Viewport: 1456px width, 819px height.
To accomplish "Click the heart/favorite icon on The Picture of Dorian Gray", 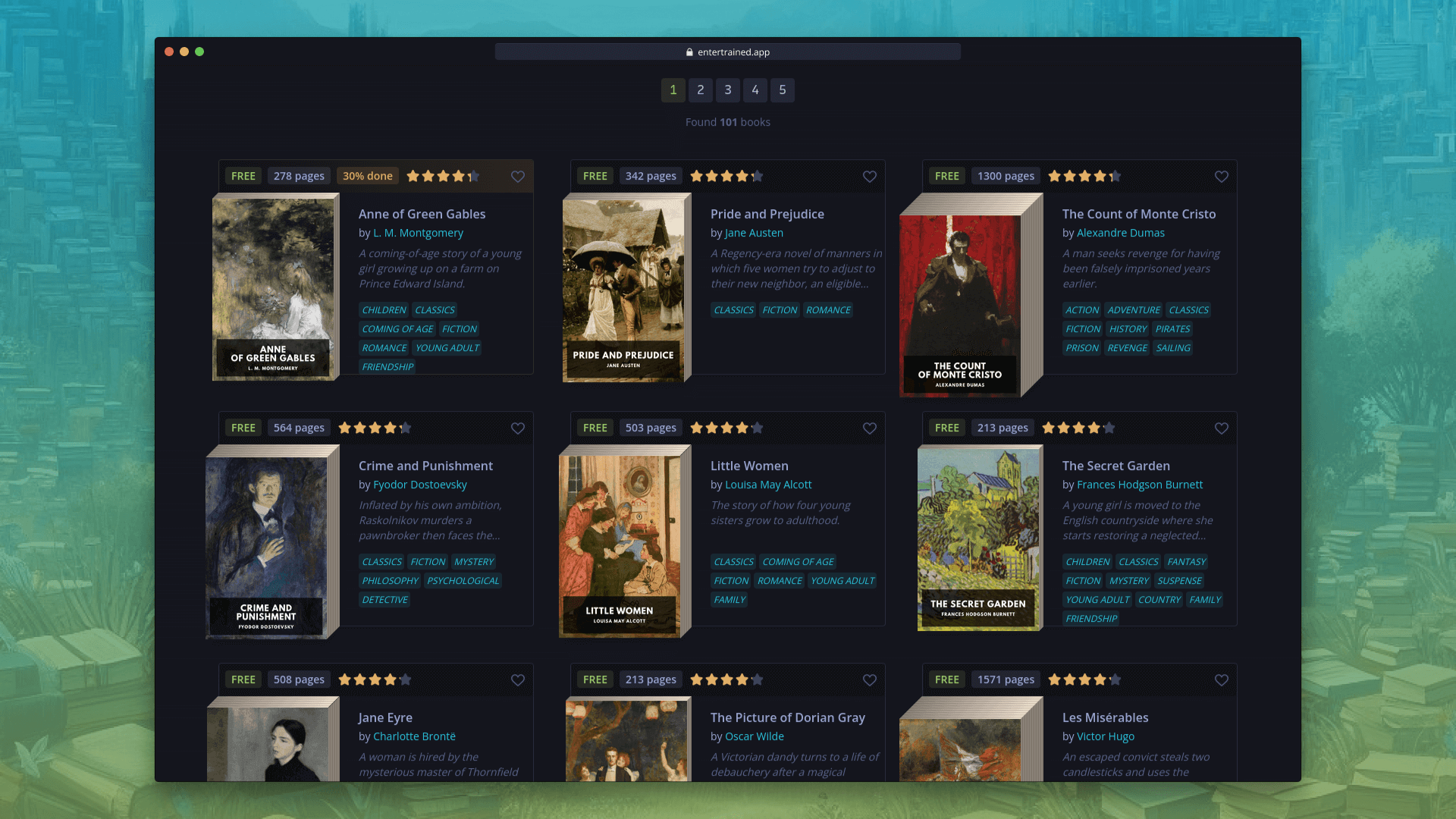I will [x=869, y=680].
